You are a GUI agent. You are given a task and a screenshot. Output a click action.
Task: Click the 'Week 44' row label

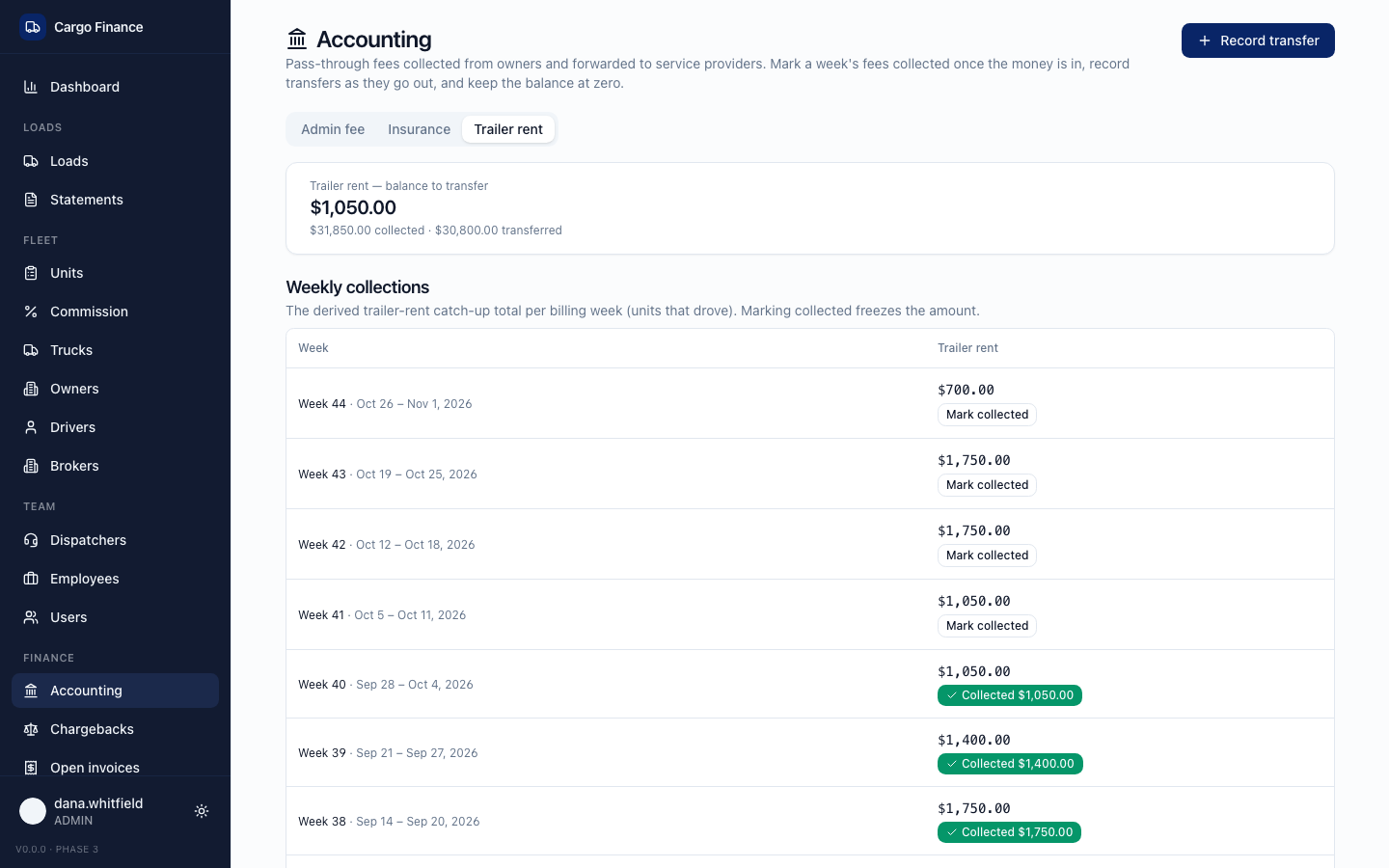pyautogui.click(x=321, y=404)
